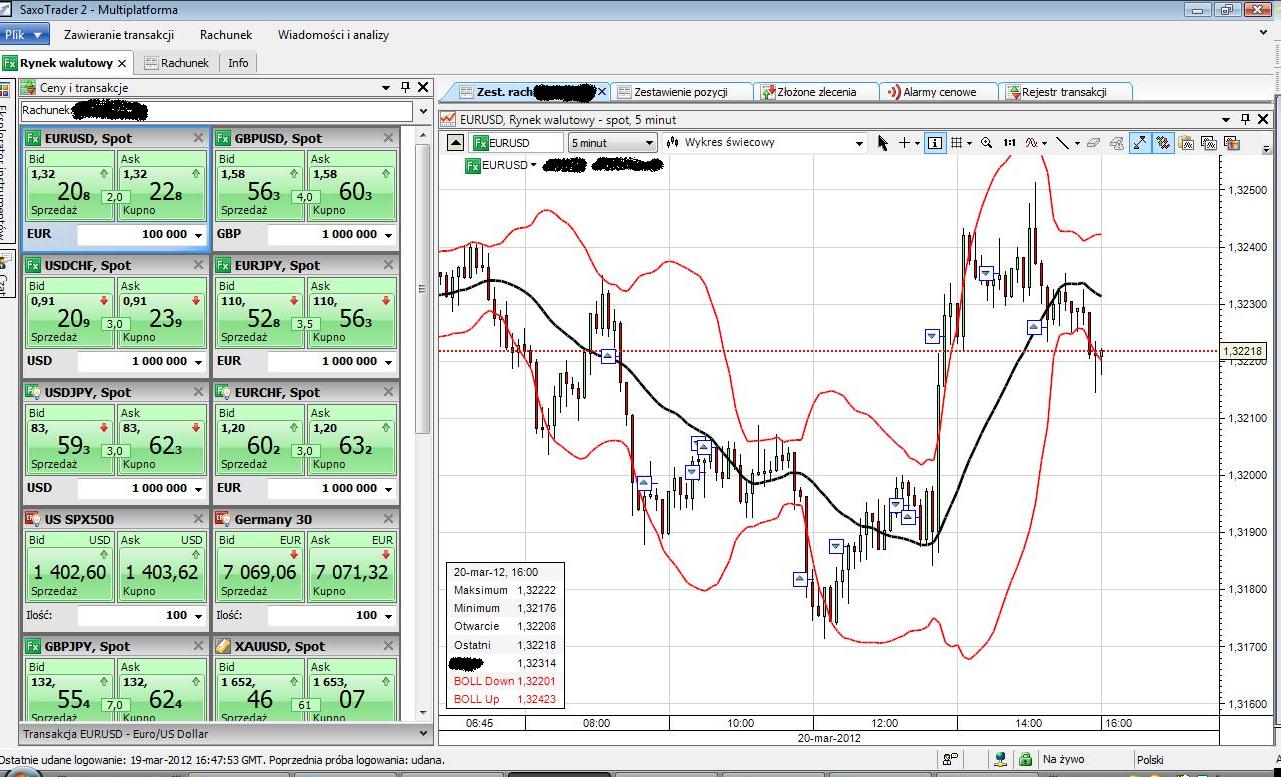
Task: Open the chart toolbar overflow options
Action: tap(1267, 148)
